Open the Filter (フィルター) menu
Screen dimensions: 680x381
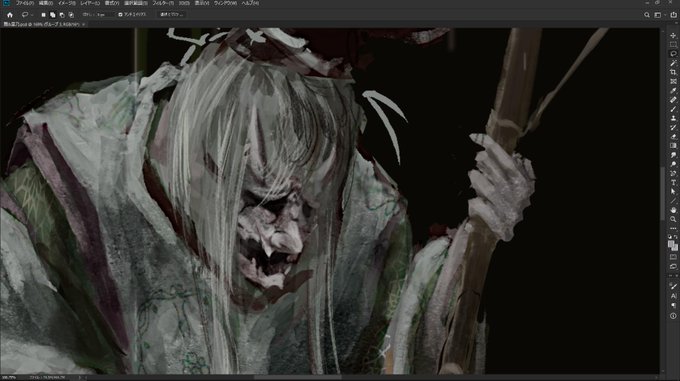pos(163,3)
